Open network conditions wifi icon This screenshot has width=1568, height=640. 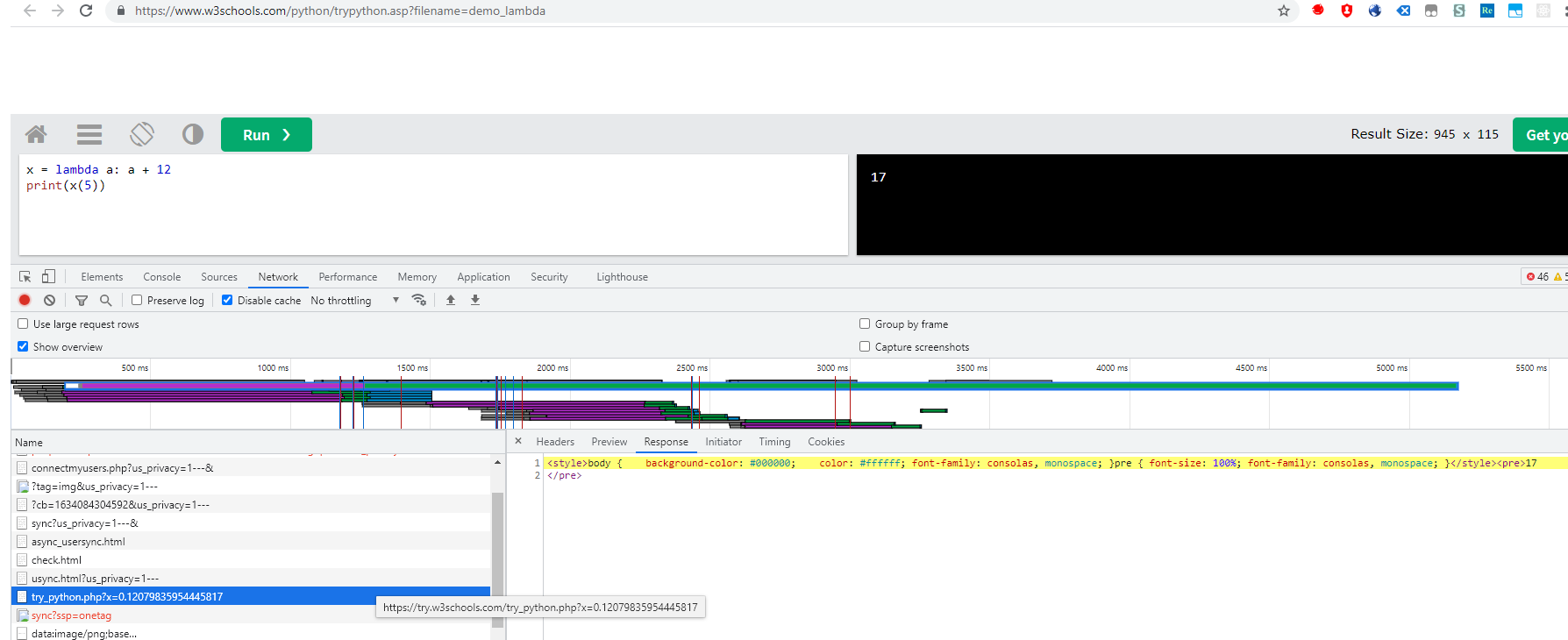419,300
